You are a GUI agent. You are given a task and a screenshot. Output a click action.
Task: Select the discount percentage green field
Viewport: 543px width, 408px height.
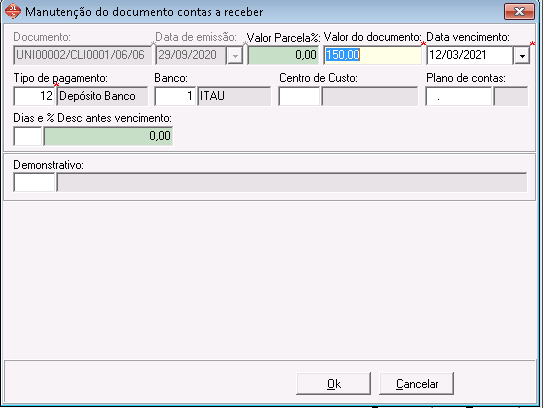click(x=108, y=136)
